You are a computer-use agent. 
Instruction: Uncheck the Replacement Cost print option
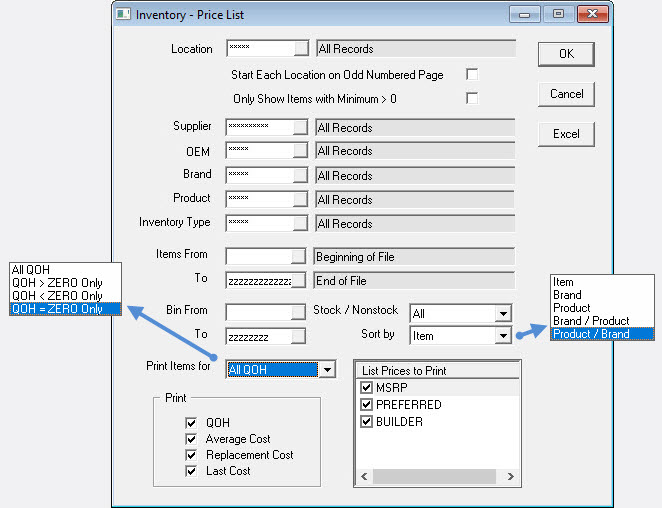coord(191,455)
